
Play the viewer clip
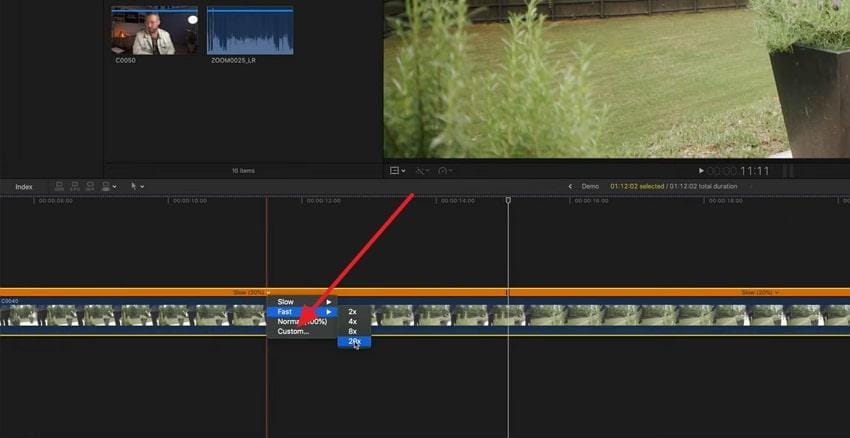[701, 171]
